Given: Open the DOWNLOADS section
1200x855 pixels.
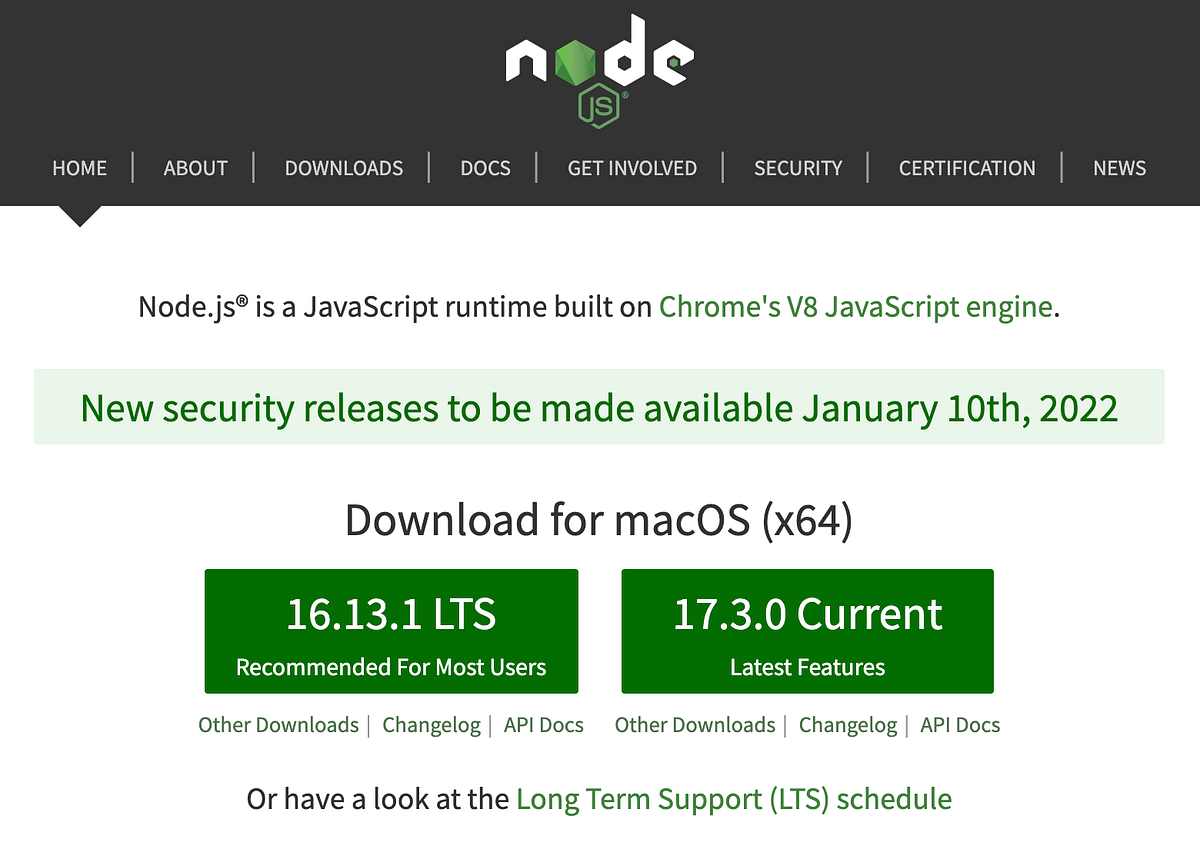Looking at the screenshot, I should (344, 168).
